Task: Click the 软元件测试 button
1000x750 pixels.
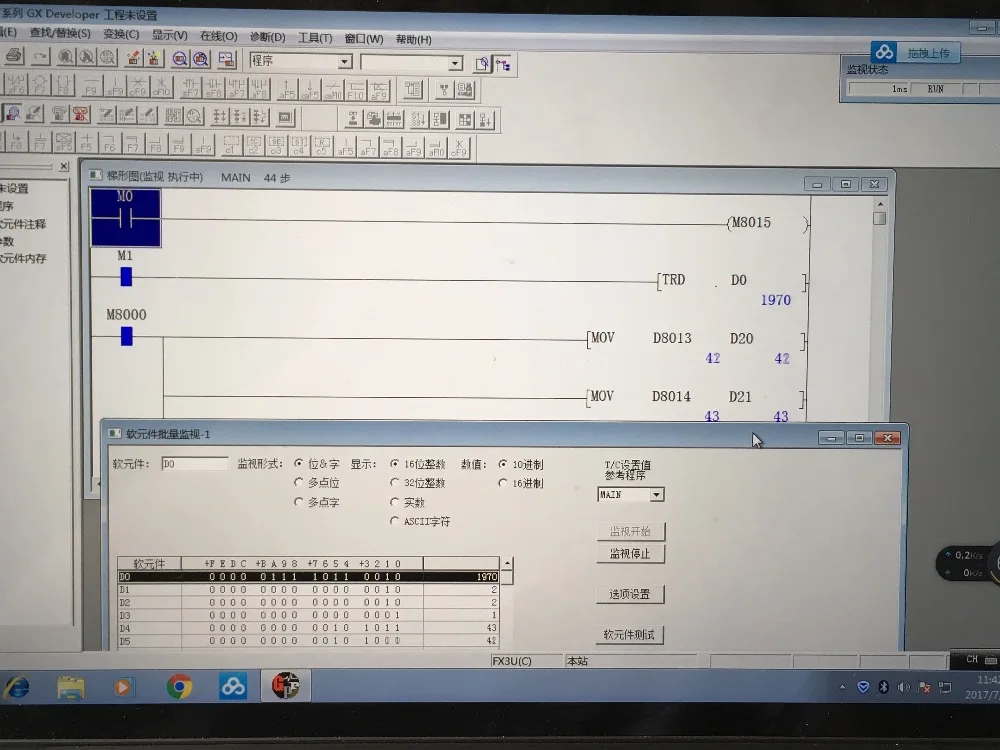Action: (x=630, y=635)
